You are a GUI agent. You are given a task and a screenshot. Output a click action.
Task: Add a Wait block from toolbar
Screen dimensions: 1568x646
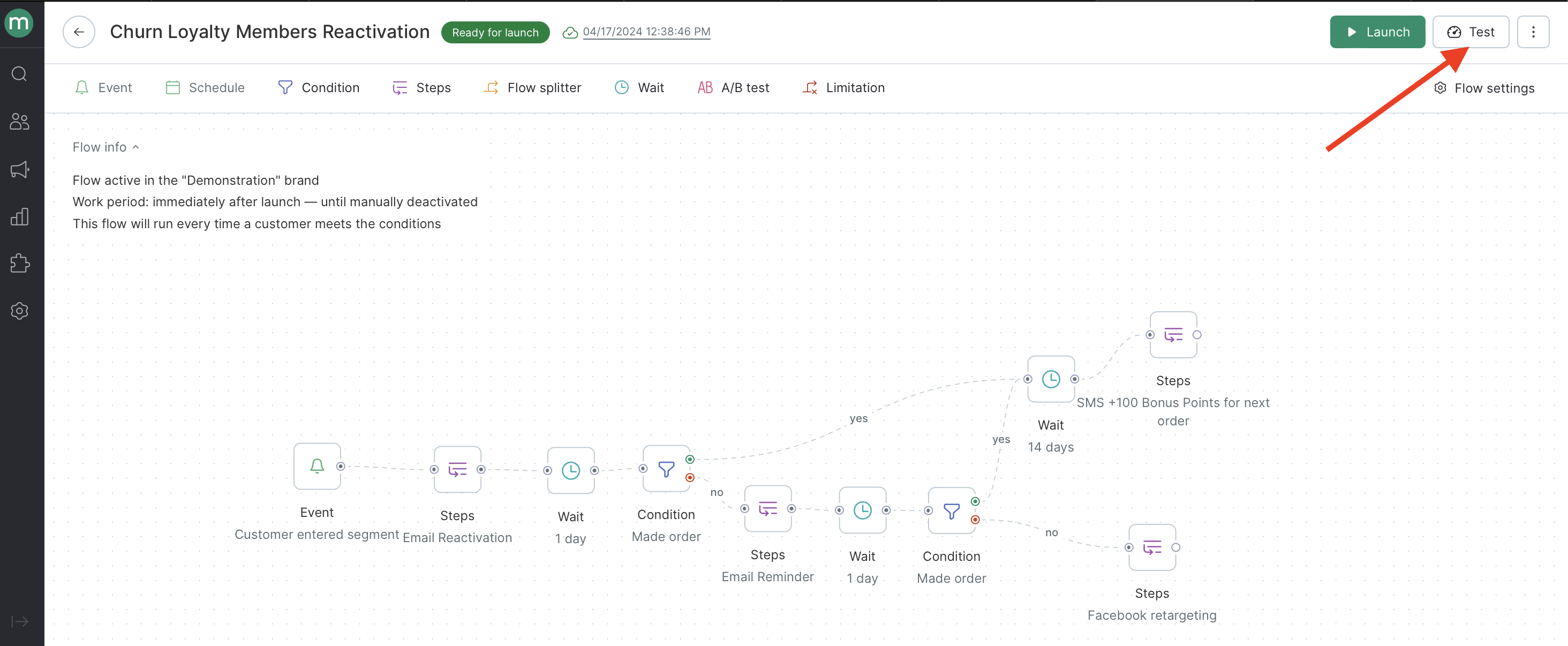639,88
